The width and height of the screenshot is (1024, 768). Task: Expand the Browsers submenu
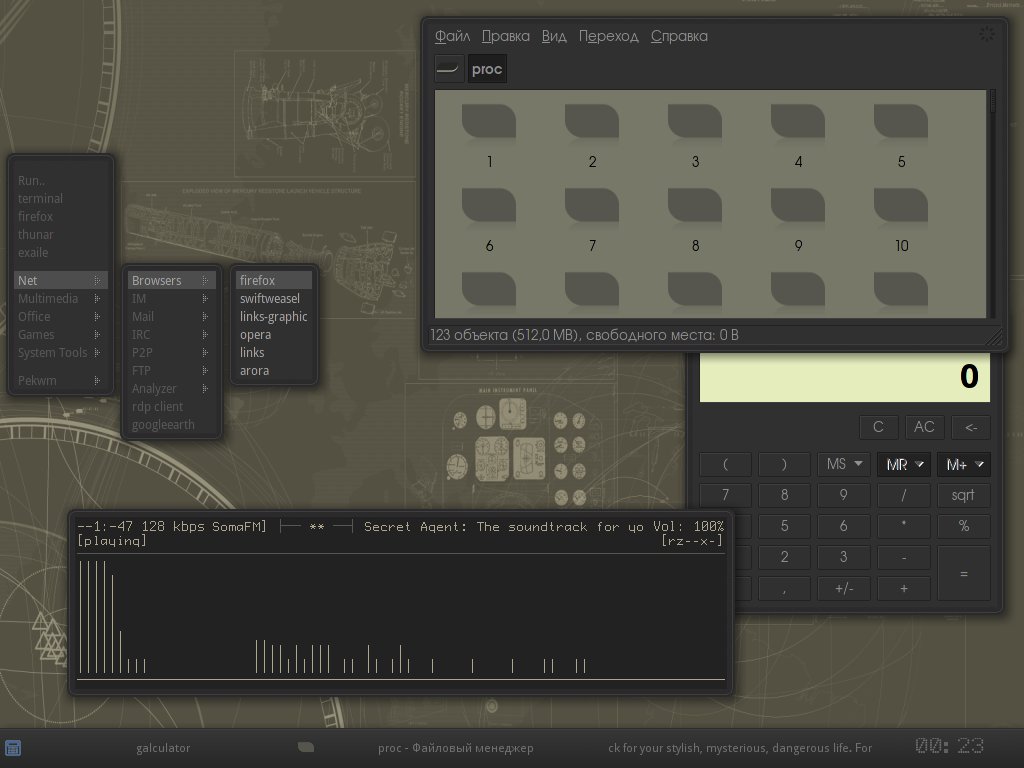[x=171, y=280]
